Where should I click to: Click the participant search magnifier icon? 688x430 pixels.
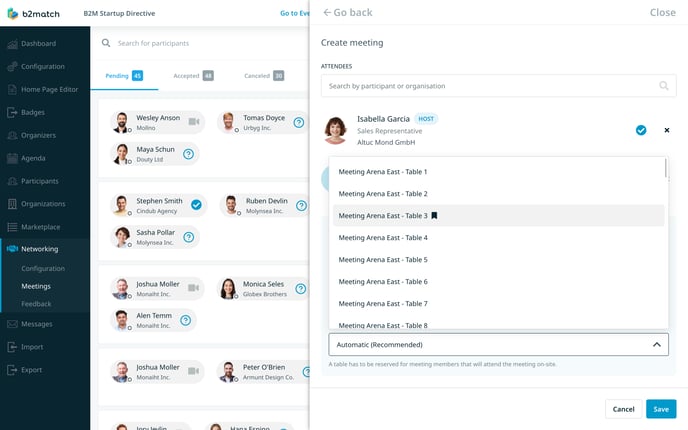106,43
